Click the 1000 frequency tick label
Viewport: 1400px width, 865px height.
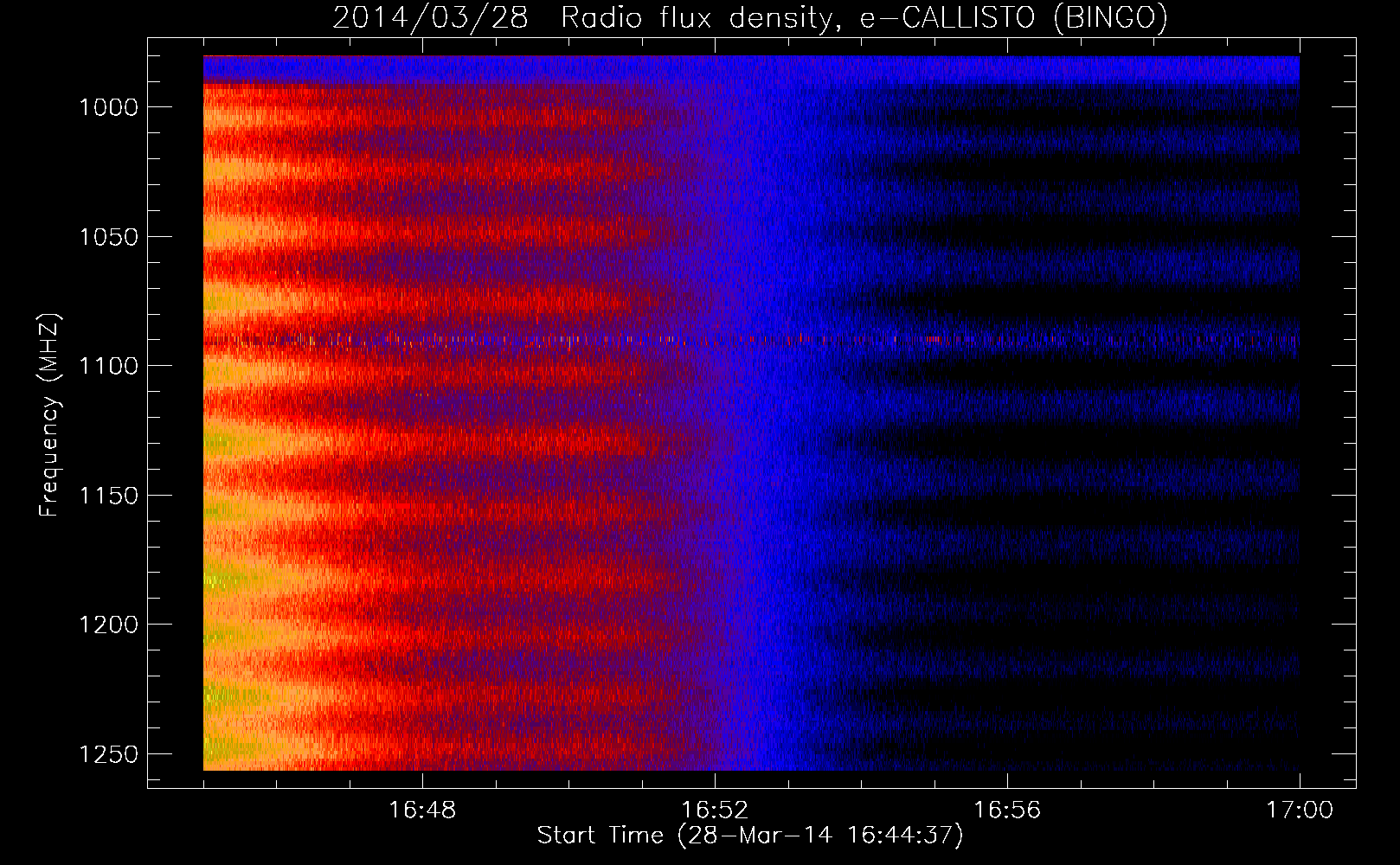click(109, 107)
